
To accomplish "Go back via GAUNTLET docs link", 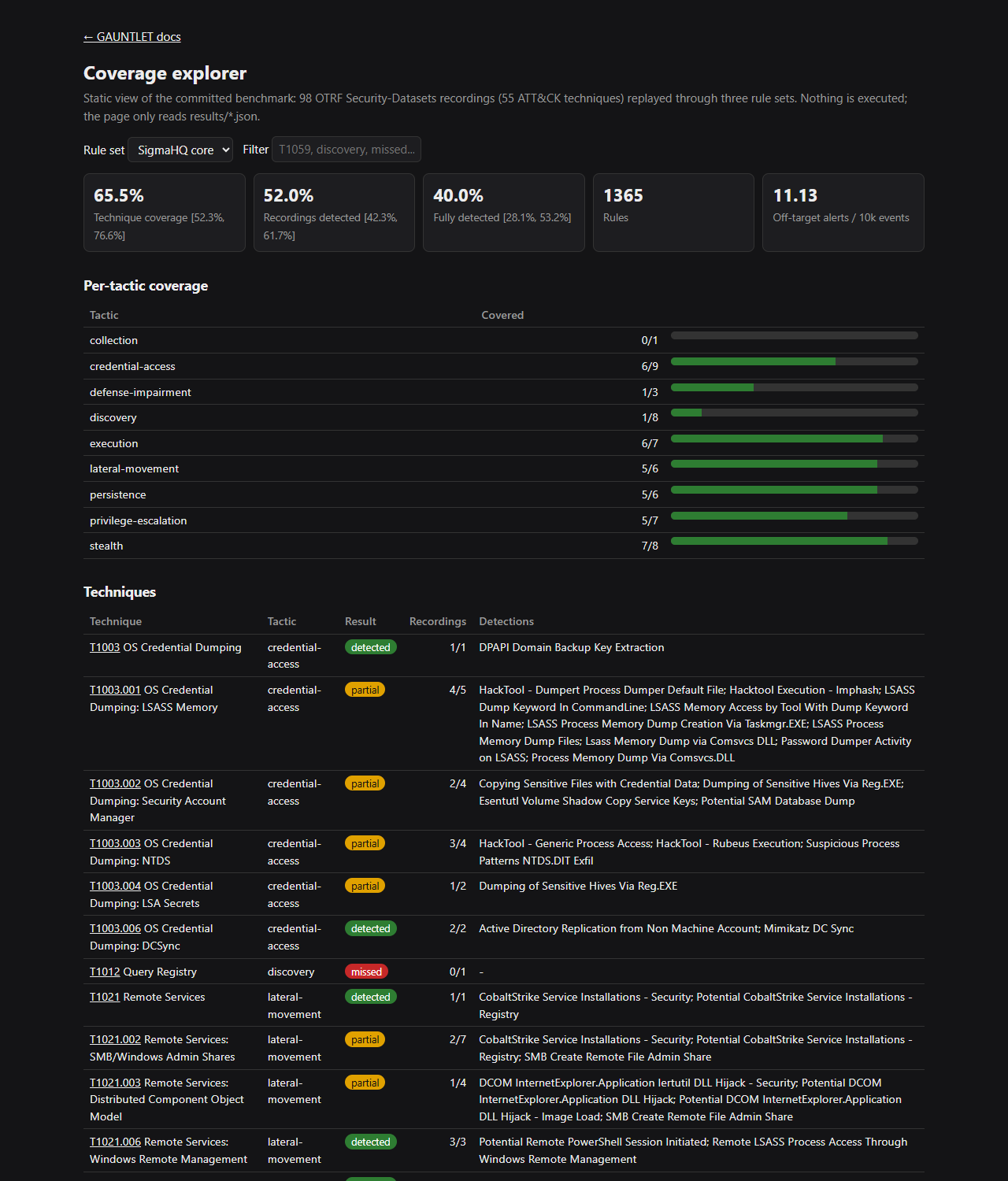I will (x=132, y=37).
